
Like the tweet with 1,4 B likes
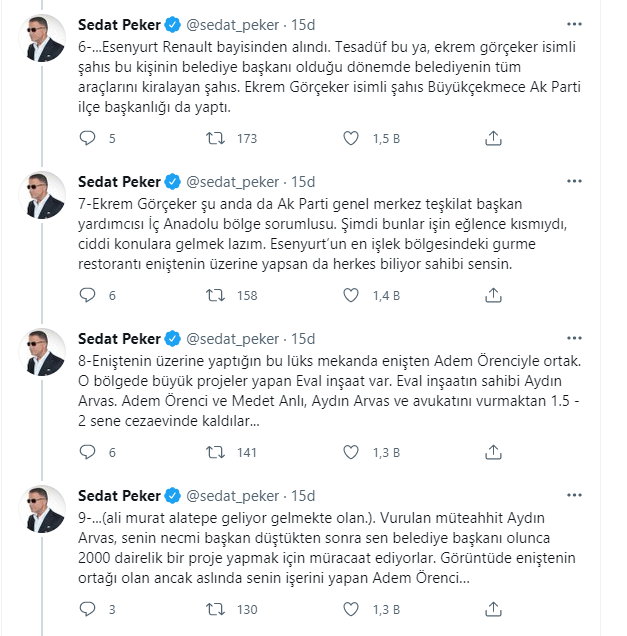[351, 295]
